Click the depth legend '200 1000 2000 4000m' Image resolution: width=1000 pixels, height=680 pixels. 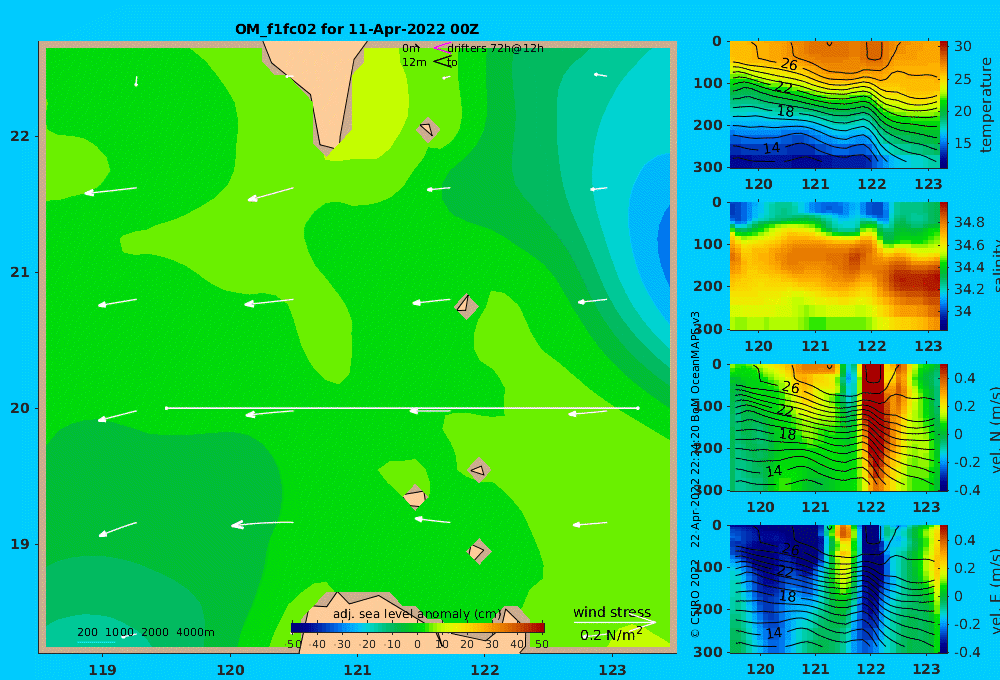tap(146, 632)
